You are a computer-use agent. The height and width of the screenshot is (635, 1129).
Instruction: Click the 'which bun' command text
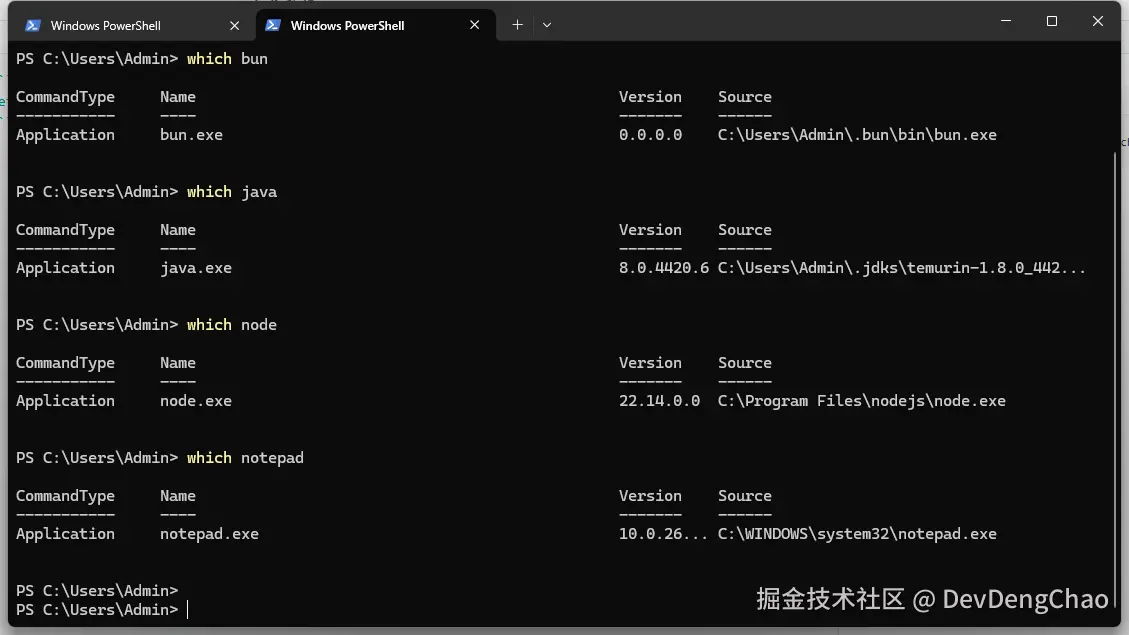[x=227, y=59]
